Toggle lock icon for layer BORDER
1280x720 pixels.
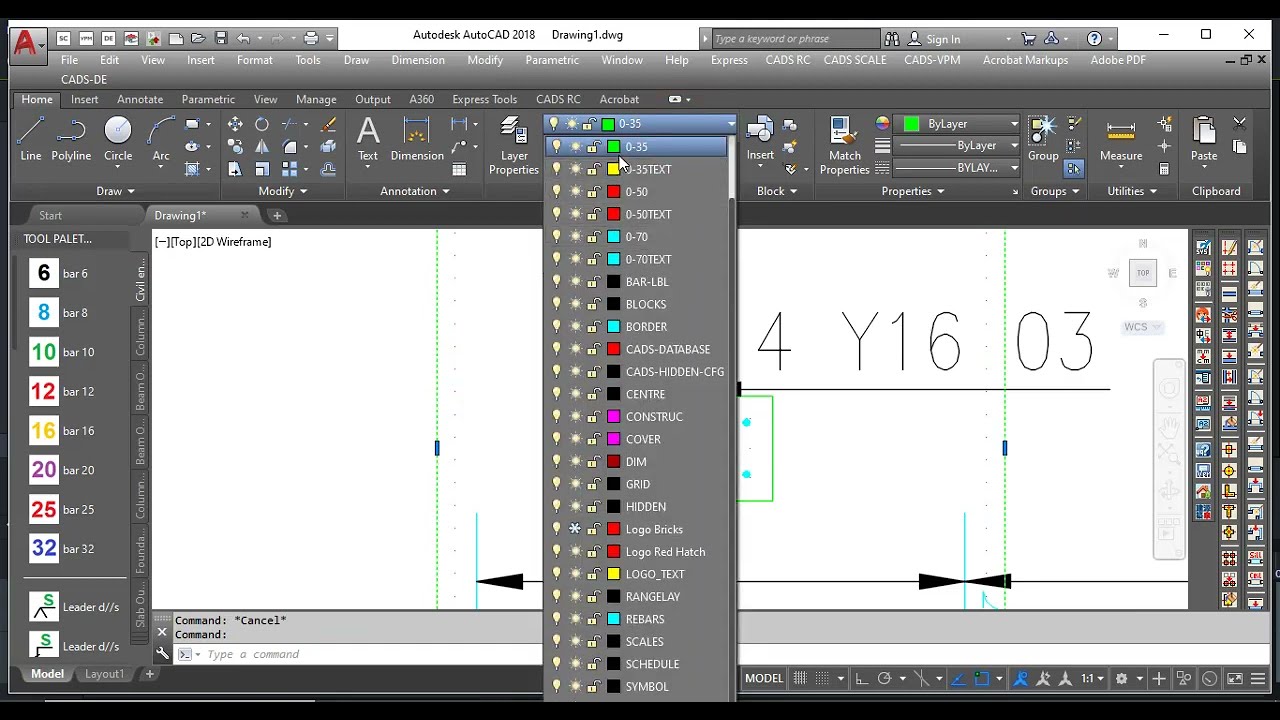[593, 327]
